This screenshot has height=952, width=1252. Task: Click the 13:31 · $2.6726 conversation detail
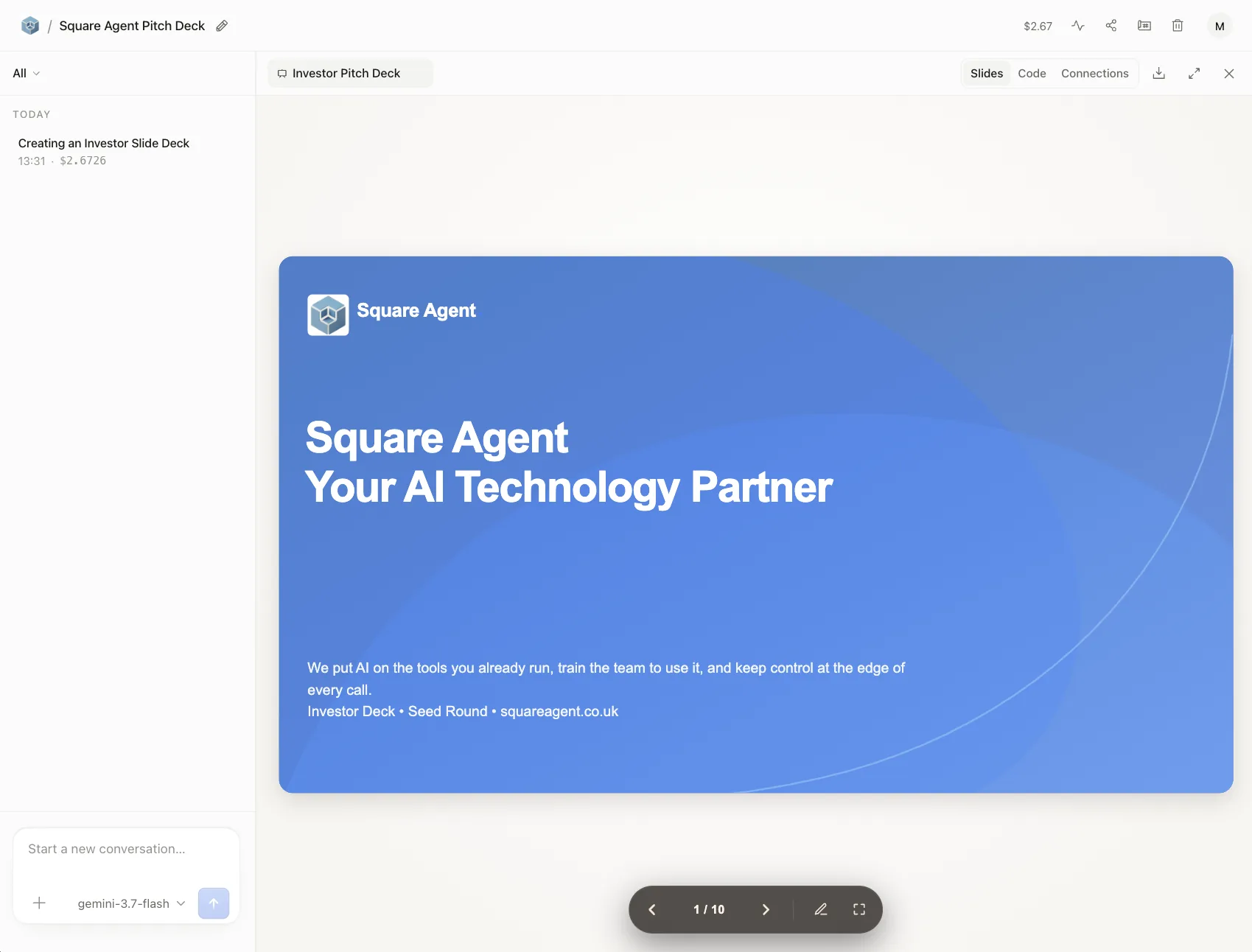(62, 161)
